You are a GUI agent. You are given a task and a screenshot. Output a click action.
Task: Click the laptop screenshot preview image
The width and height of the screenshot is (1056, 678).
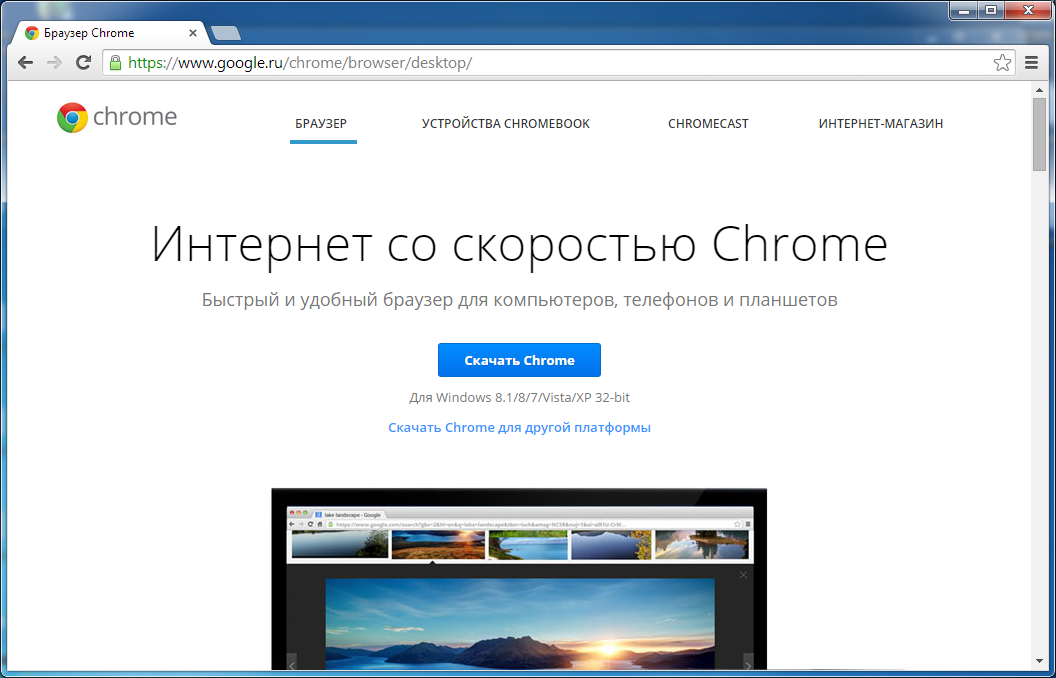pos(519,579)
